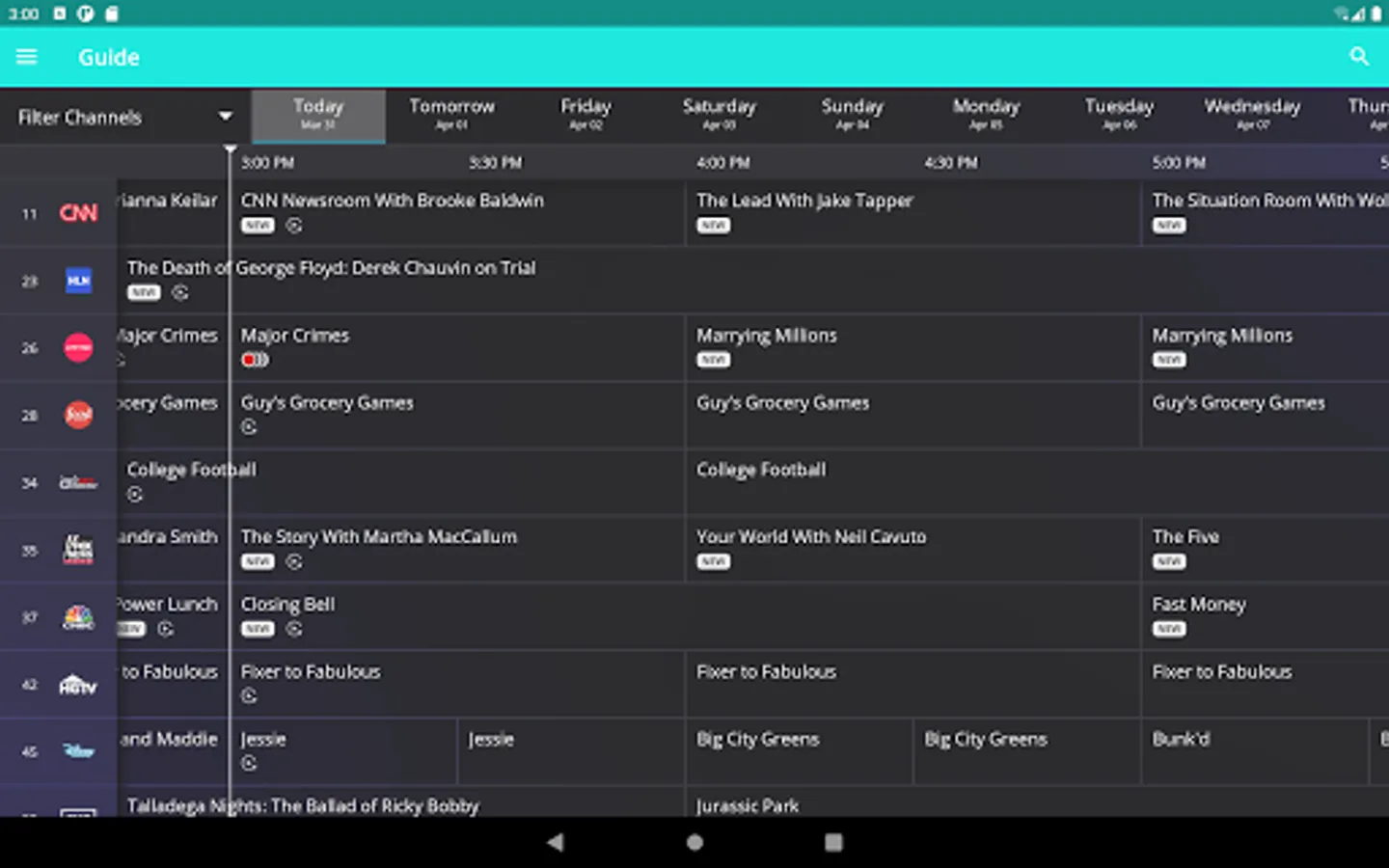Switch to the Friday tab

tap(586, 116)
